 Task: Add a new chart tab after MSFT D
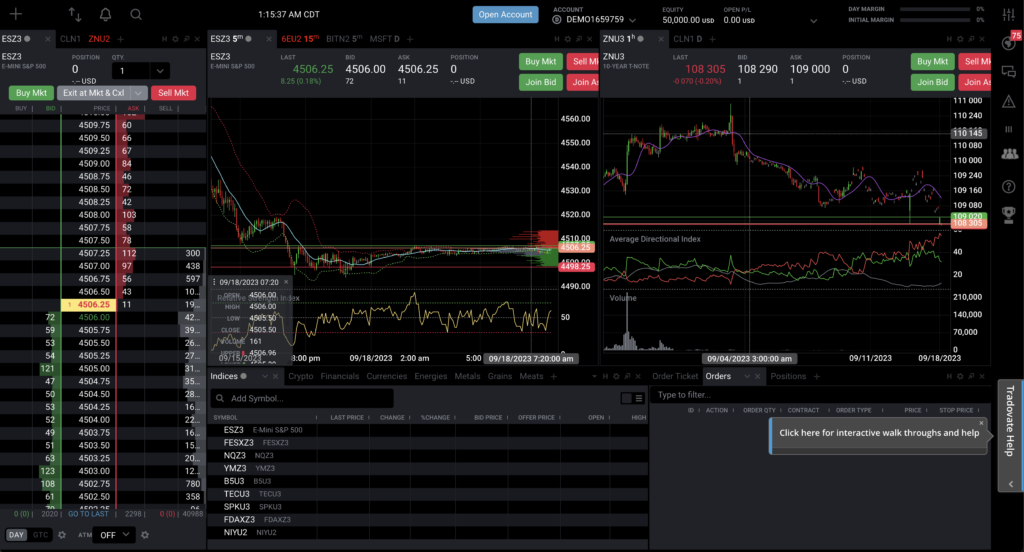coord(411,39)
